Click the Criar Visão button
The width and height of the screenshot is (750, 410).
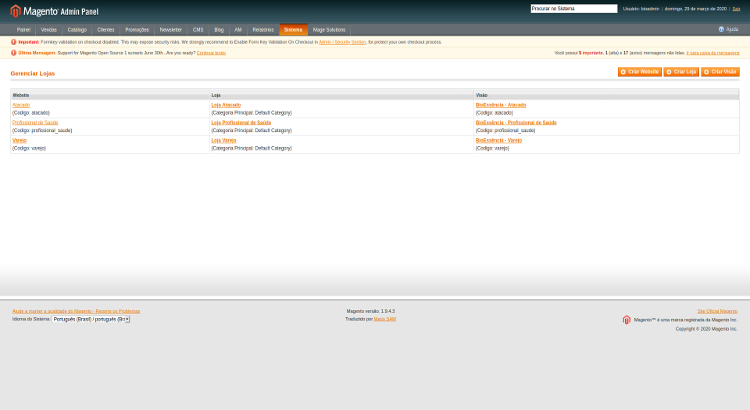720,72
